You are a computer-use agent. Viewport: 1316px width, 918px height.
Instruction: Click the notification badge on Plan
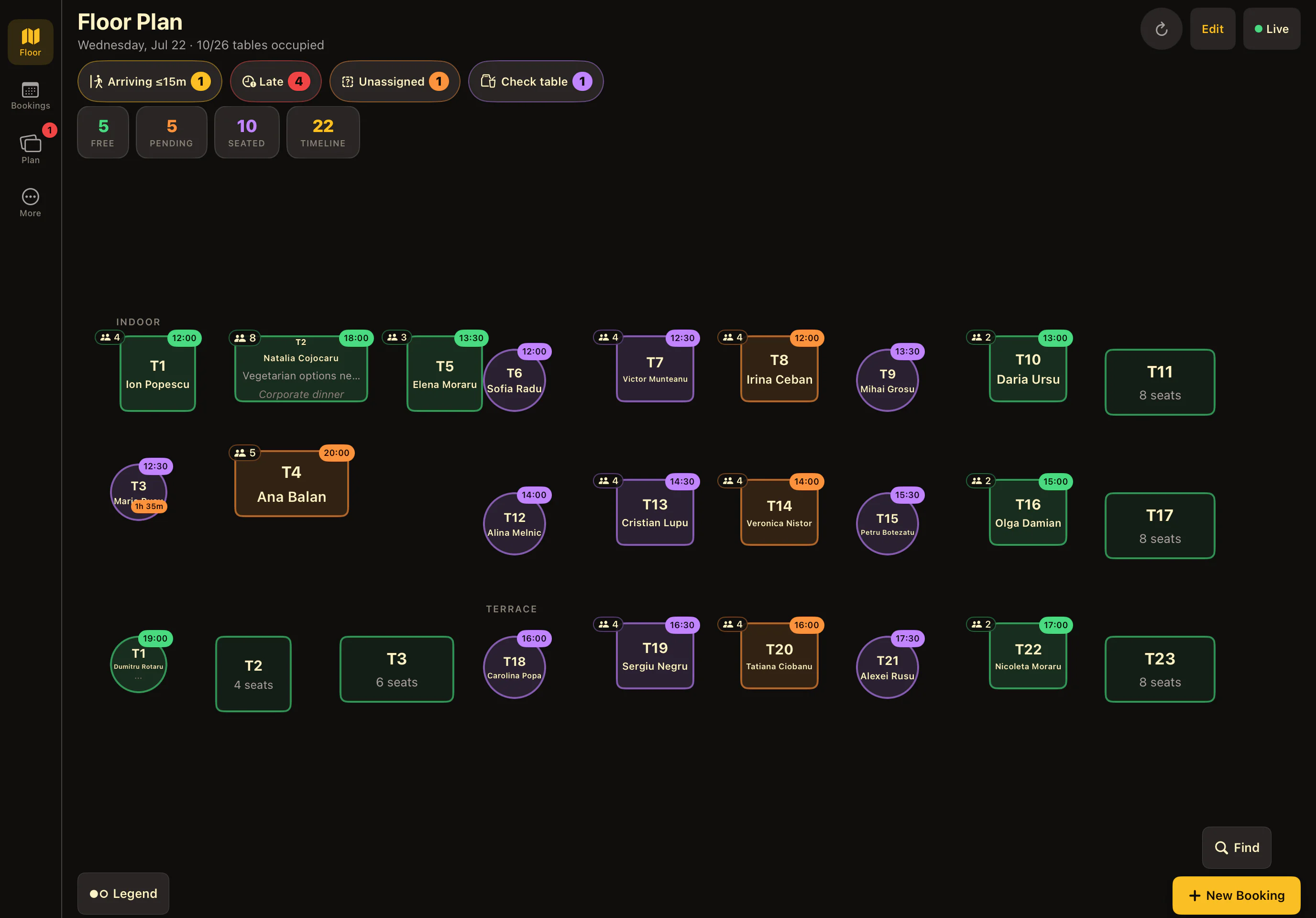[x=50, y=130]
